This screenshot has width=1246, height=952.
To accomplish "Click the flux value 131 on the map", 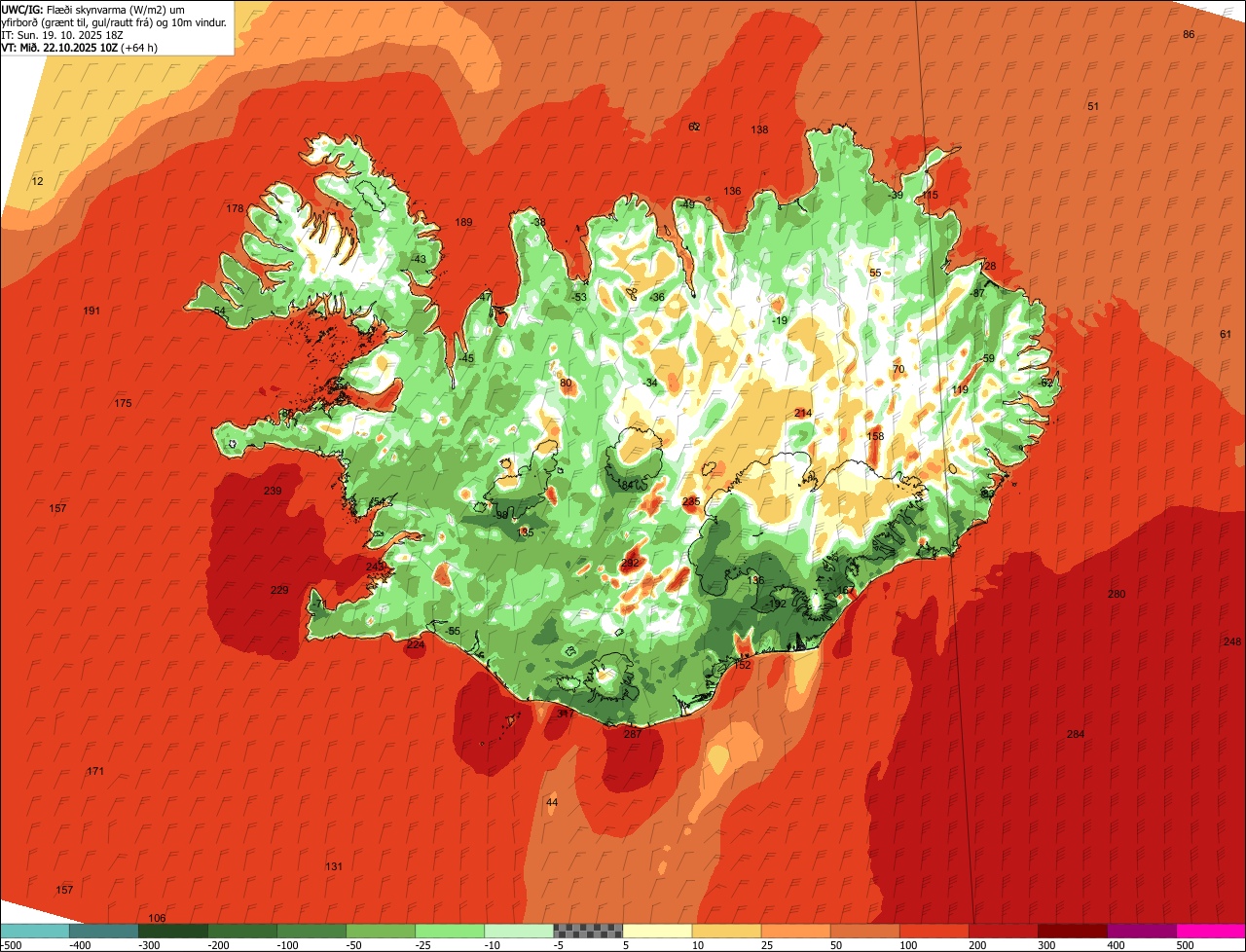I will coord(334,867).
